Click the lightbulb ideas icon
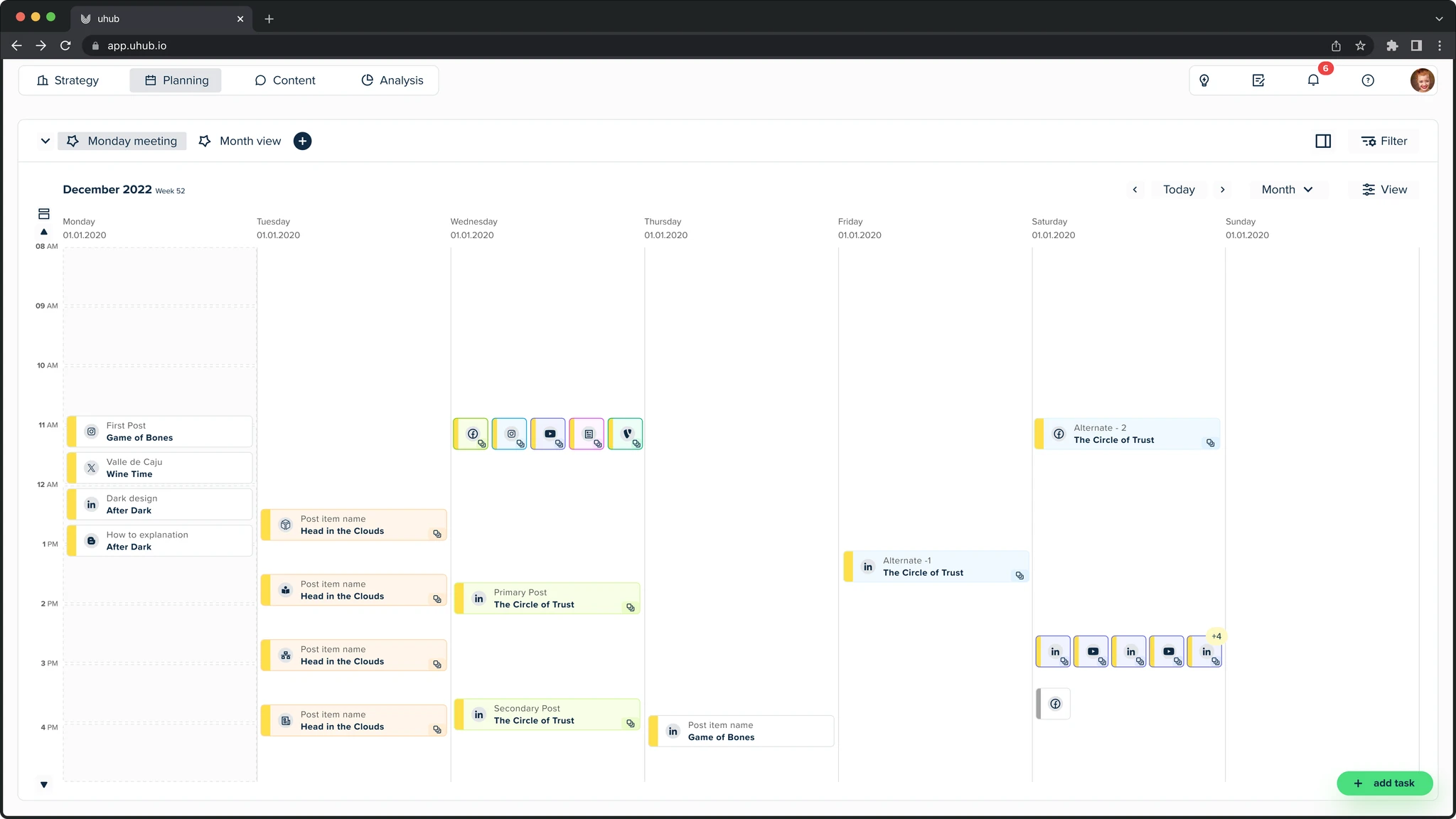Screen dimensions: 1456x819 tap(1204, 80)
